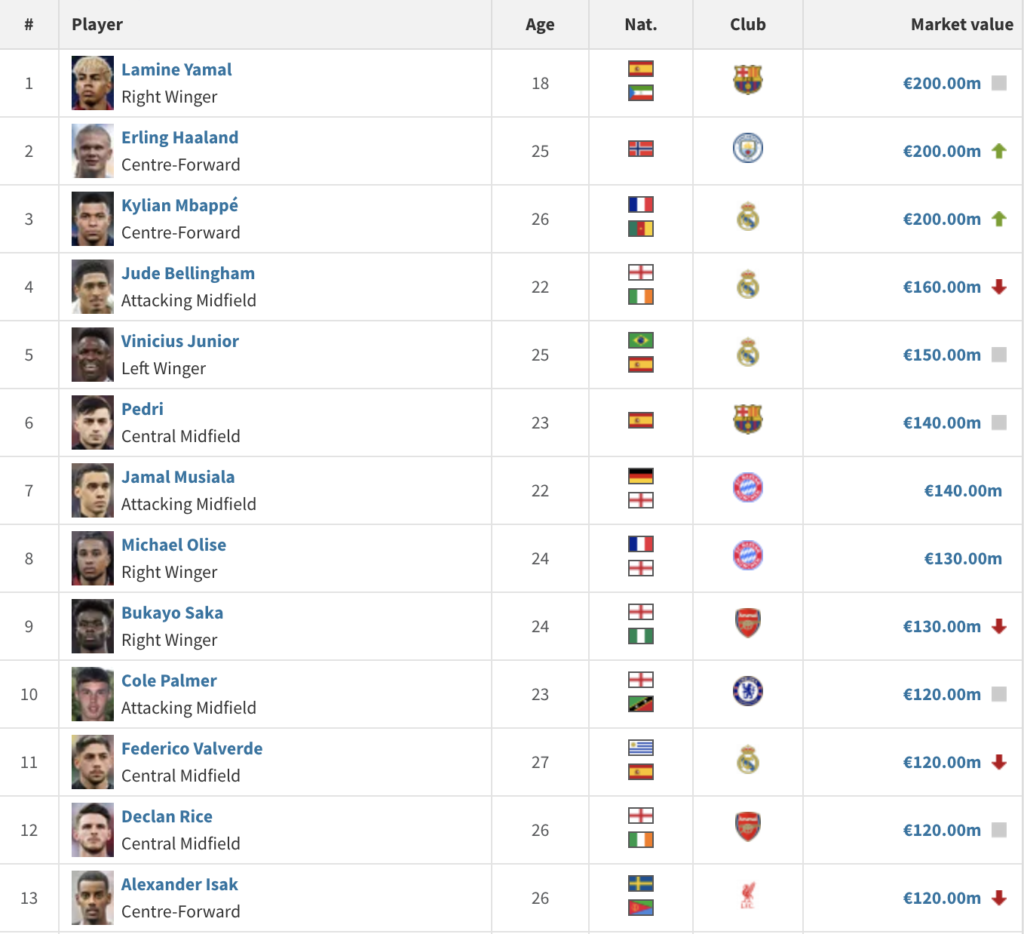Screen dimensions: 1024x934
Task: Click Norway flag in Erling Haaland row
Action: coord(640,149)
